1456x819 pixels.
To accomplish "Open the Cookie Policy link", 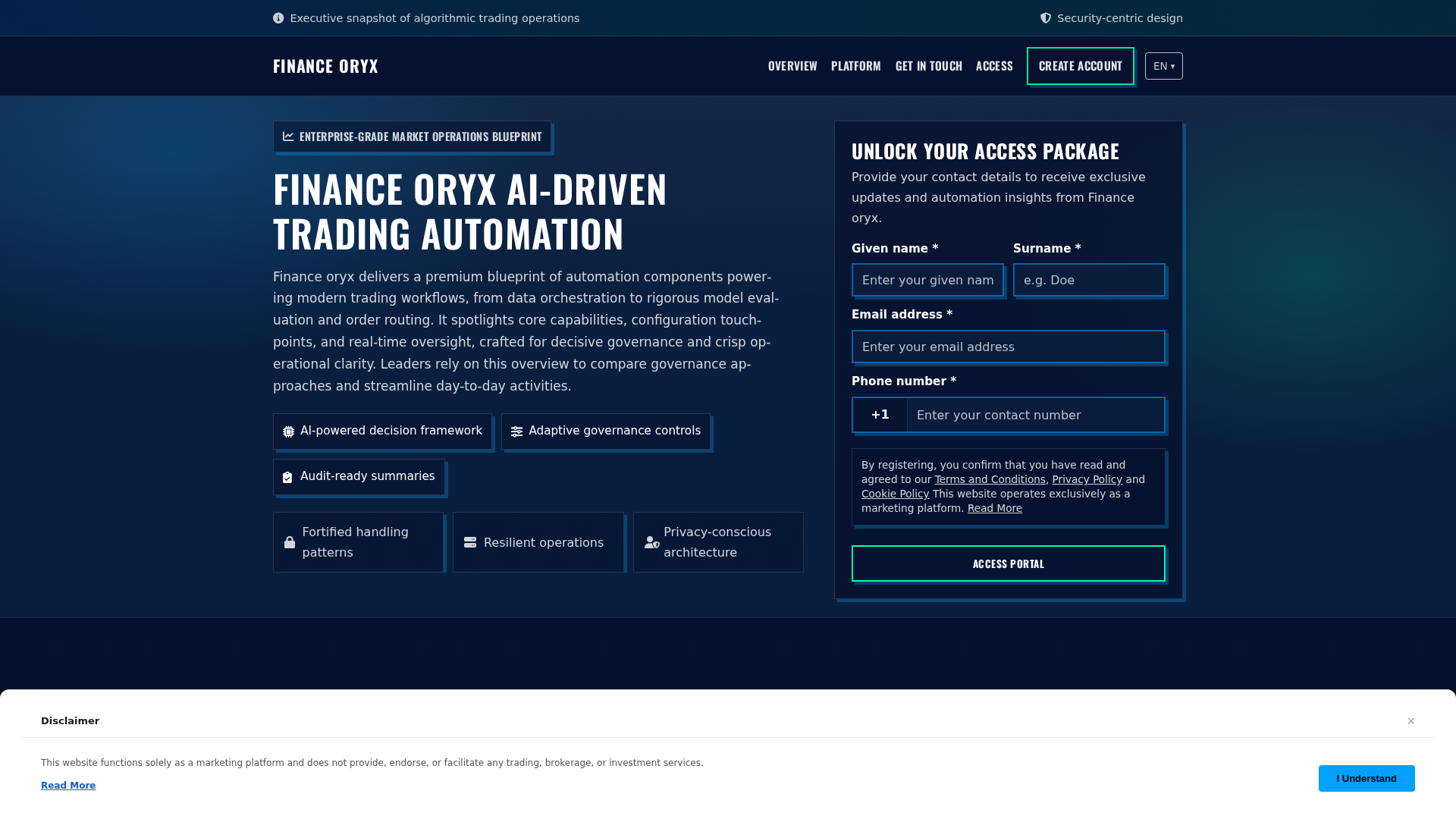I will (x=895, y=494).
